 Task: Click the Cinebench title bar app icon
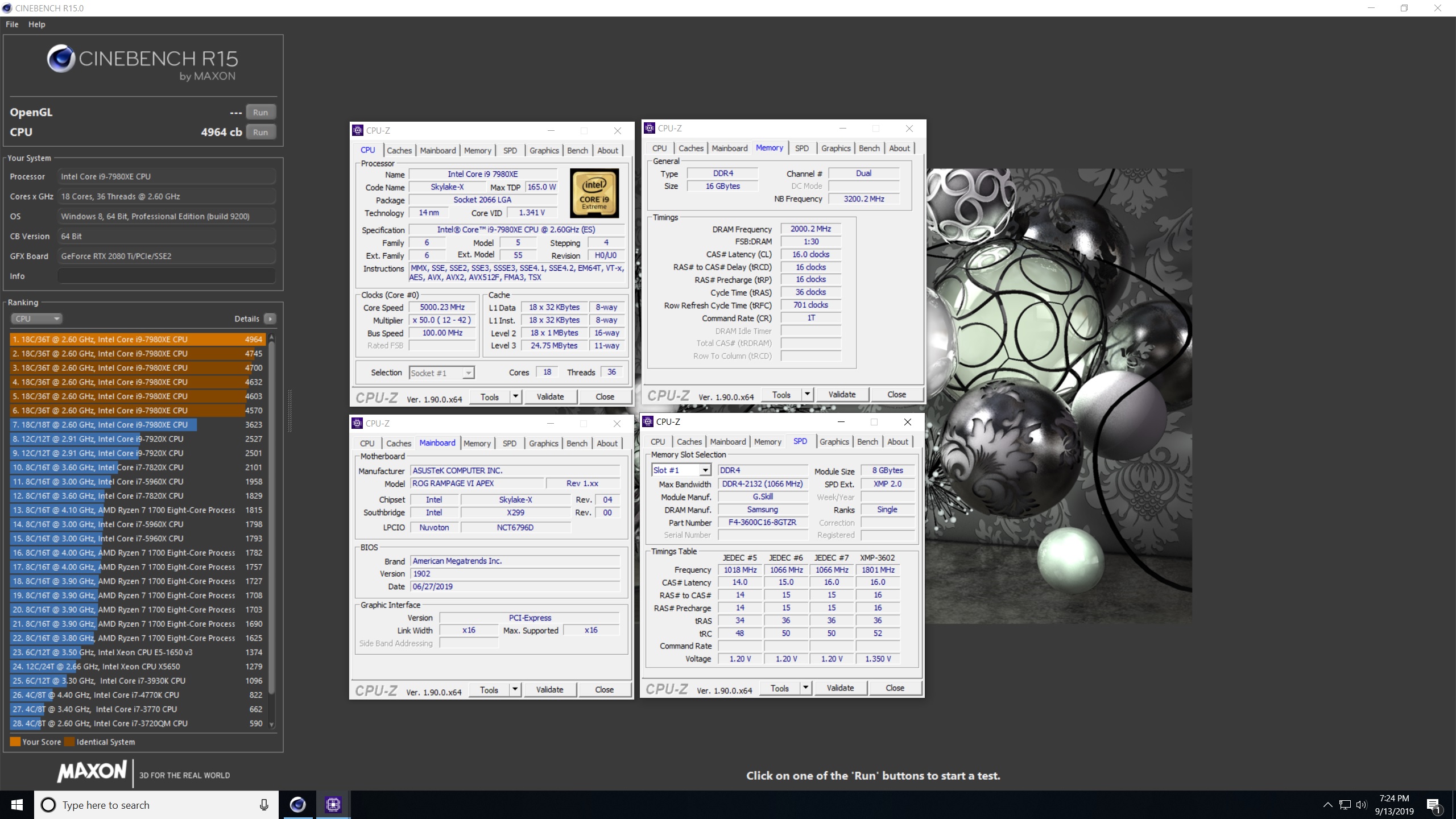(7, 8)
